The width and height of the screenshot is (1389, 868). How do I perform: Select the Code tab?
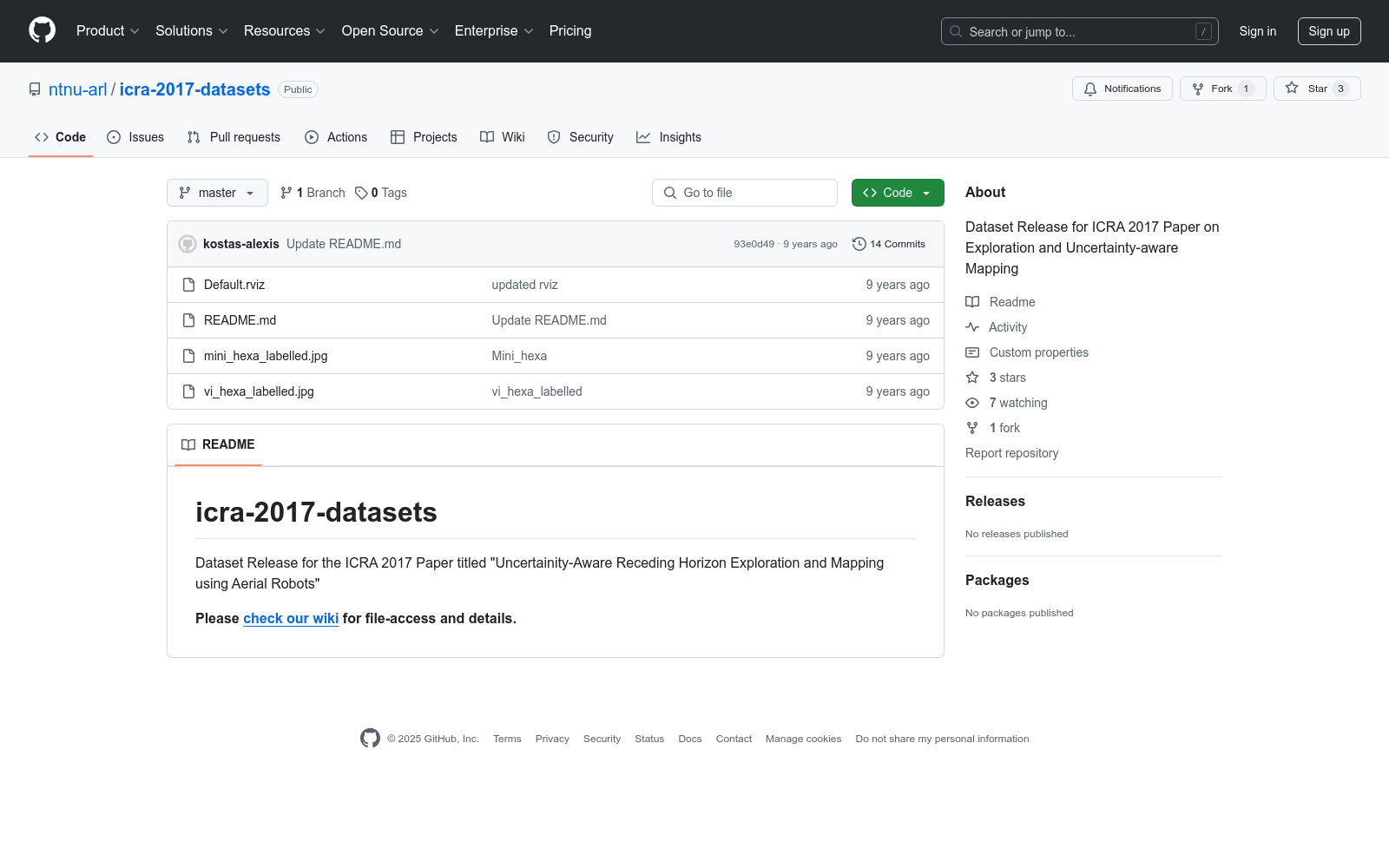tap(60, 137)
